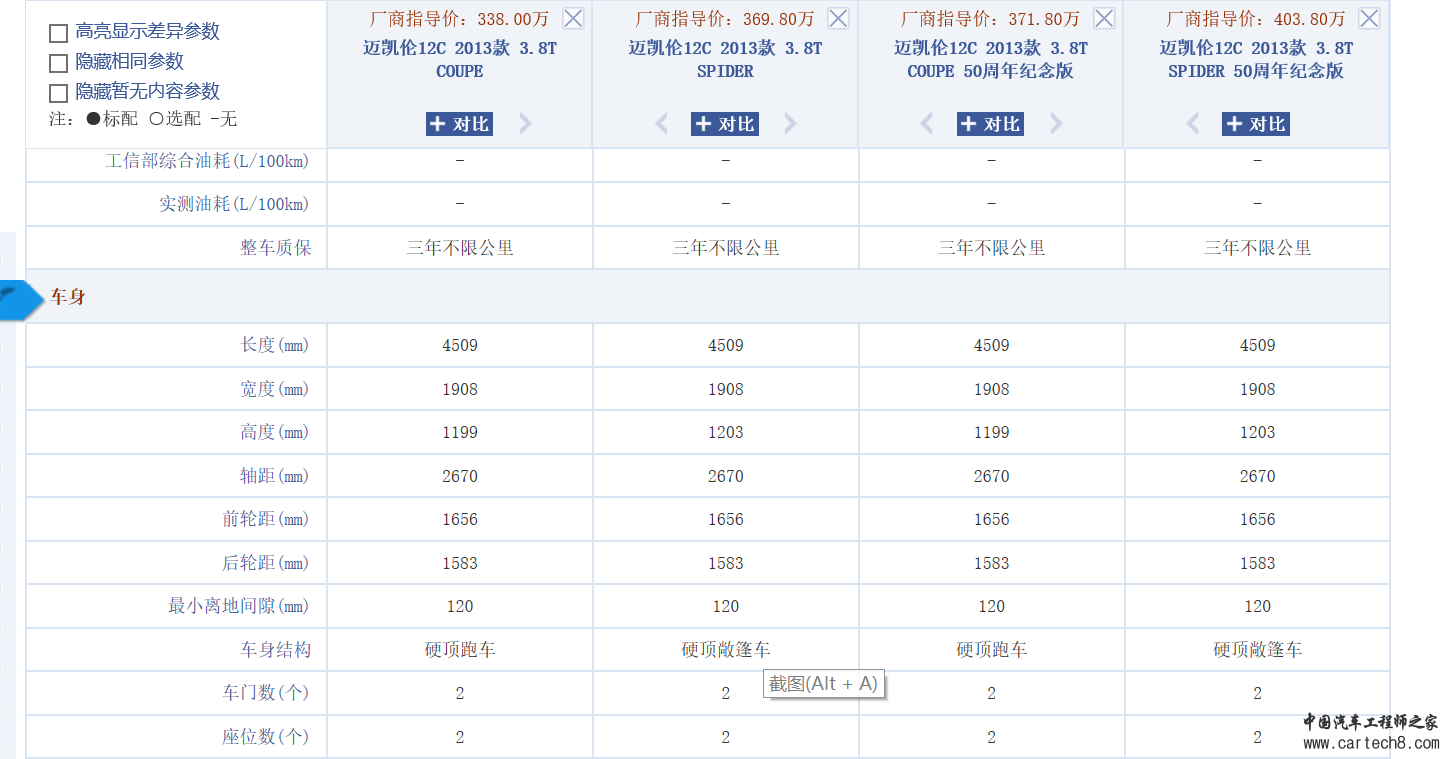1449x759 pixels.
Task: Remove the SPIDER 50周年纪念版 column
Action: 1368,17
